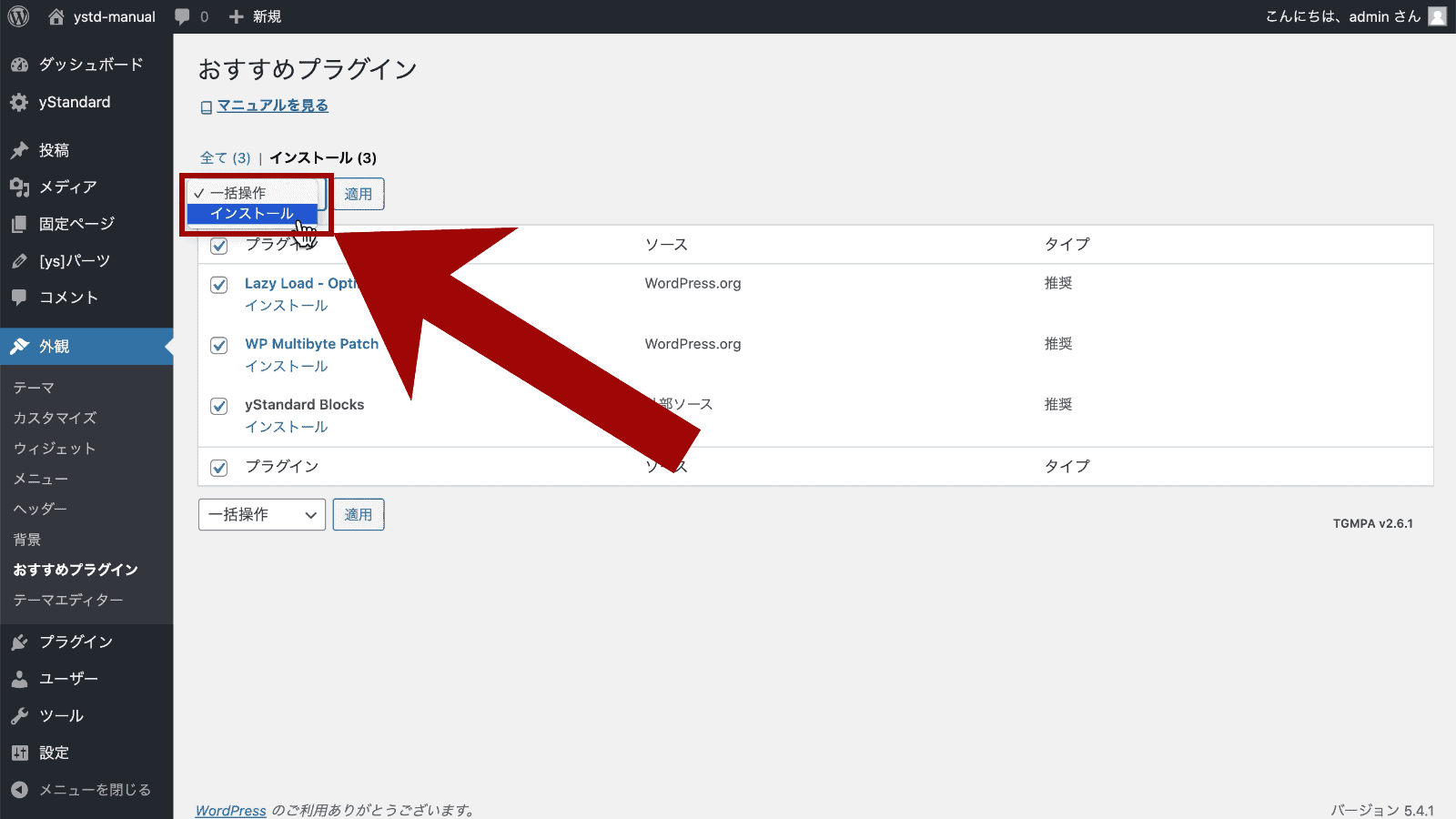
Task: Show the インストール (3) filter
Action: [323, 158]
